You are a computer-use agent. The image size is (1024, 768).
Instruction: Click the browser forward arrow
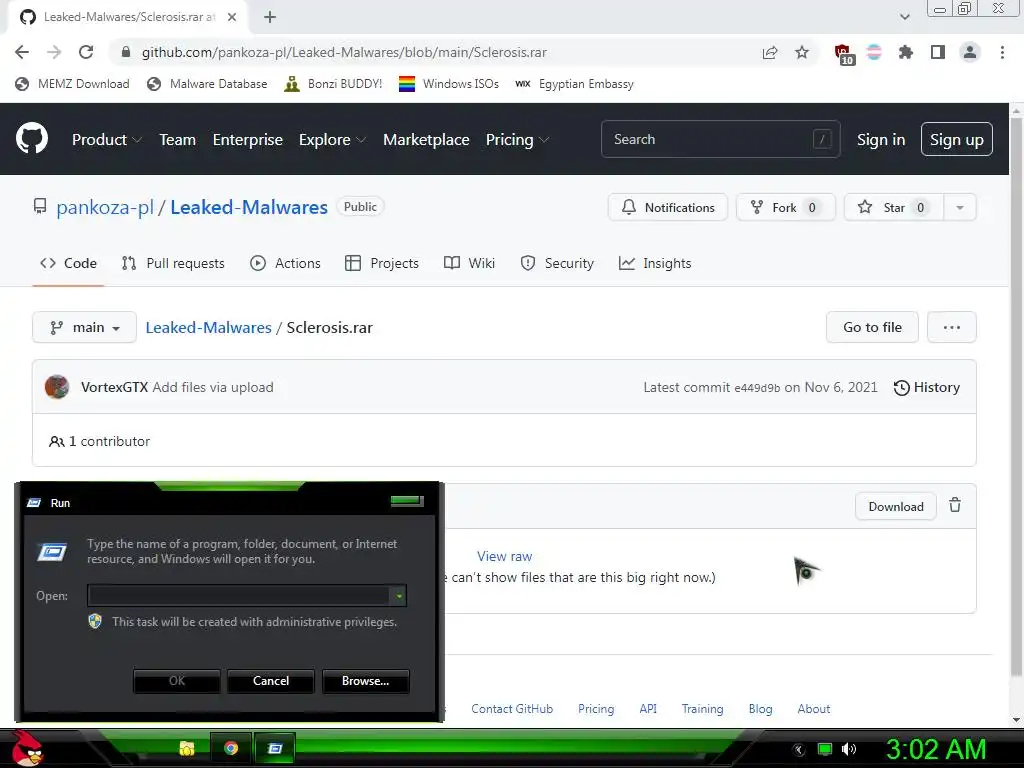point(54,52)
